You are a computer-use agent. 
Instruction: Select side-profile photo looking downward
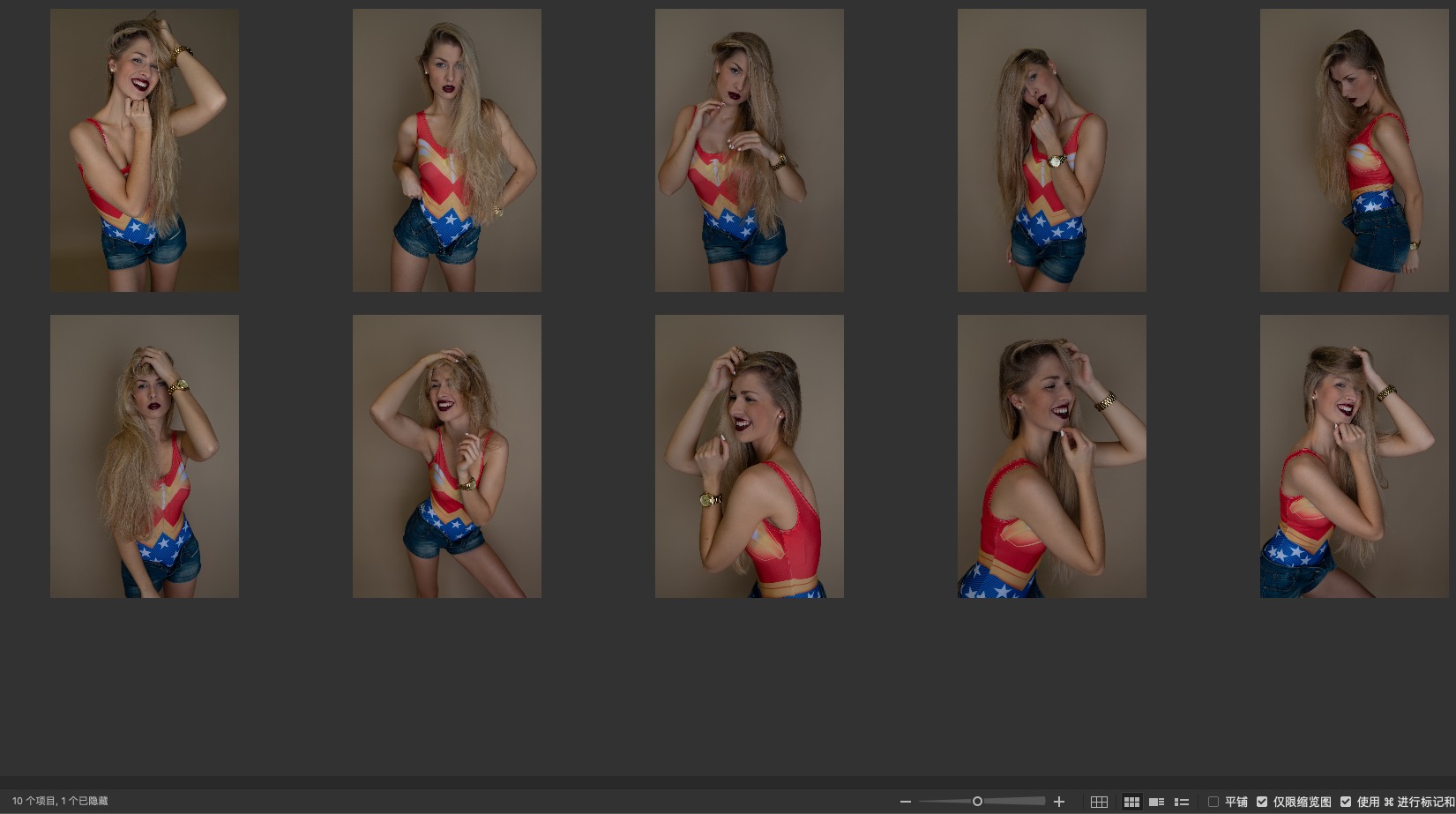[x=1355, y=150]
